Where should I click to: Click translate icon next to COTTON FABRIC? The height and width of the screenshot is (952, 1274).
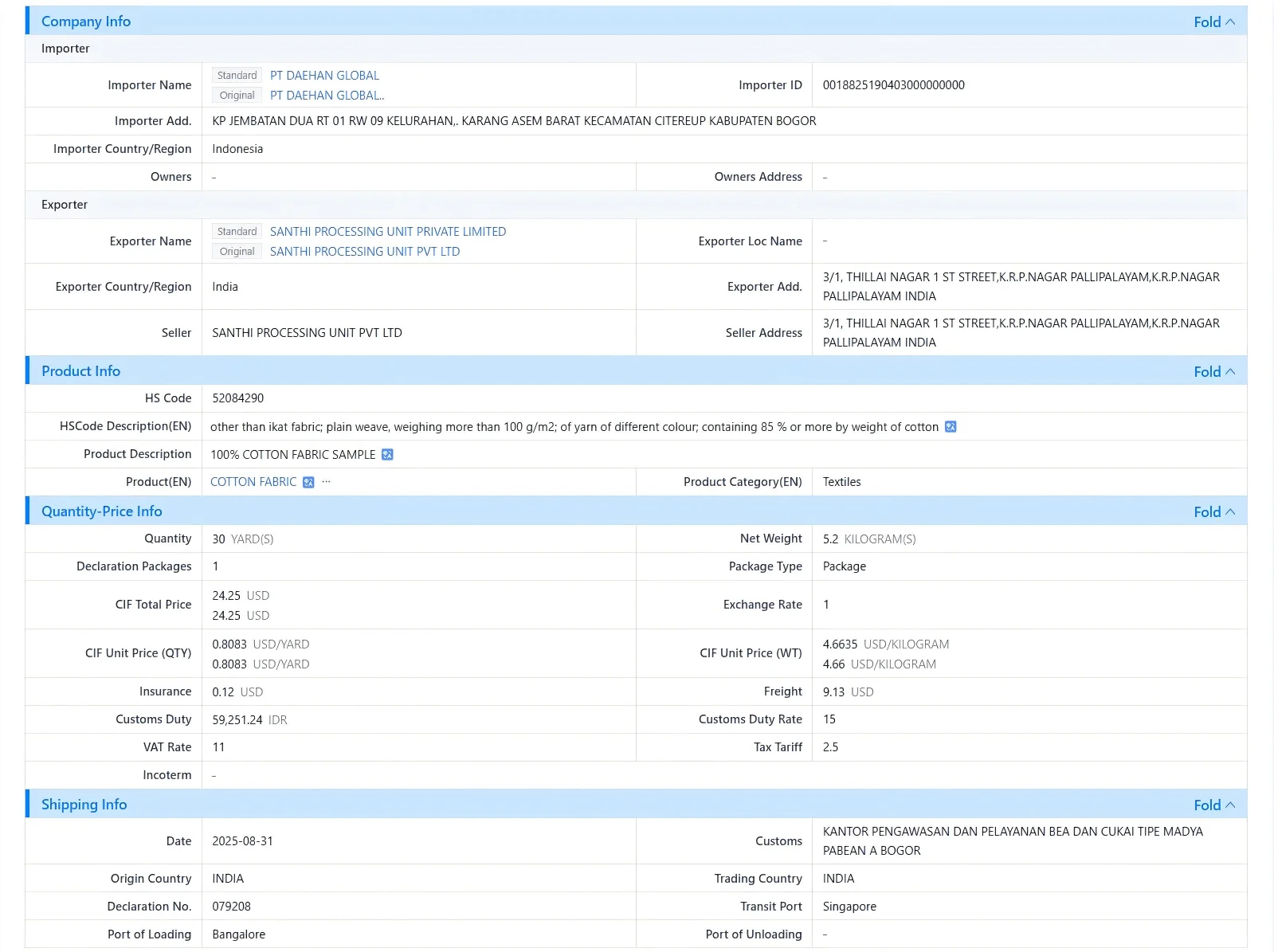coord(308,483)
